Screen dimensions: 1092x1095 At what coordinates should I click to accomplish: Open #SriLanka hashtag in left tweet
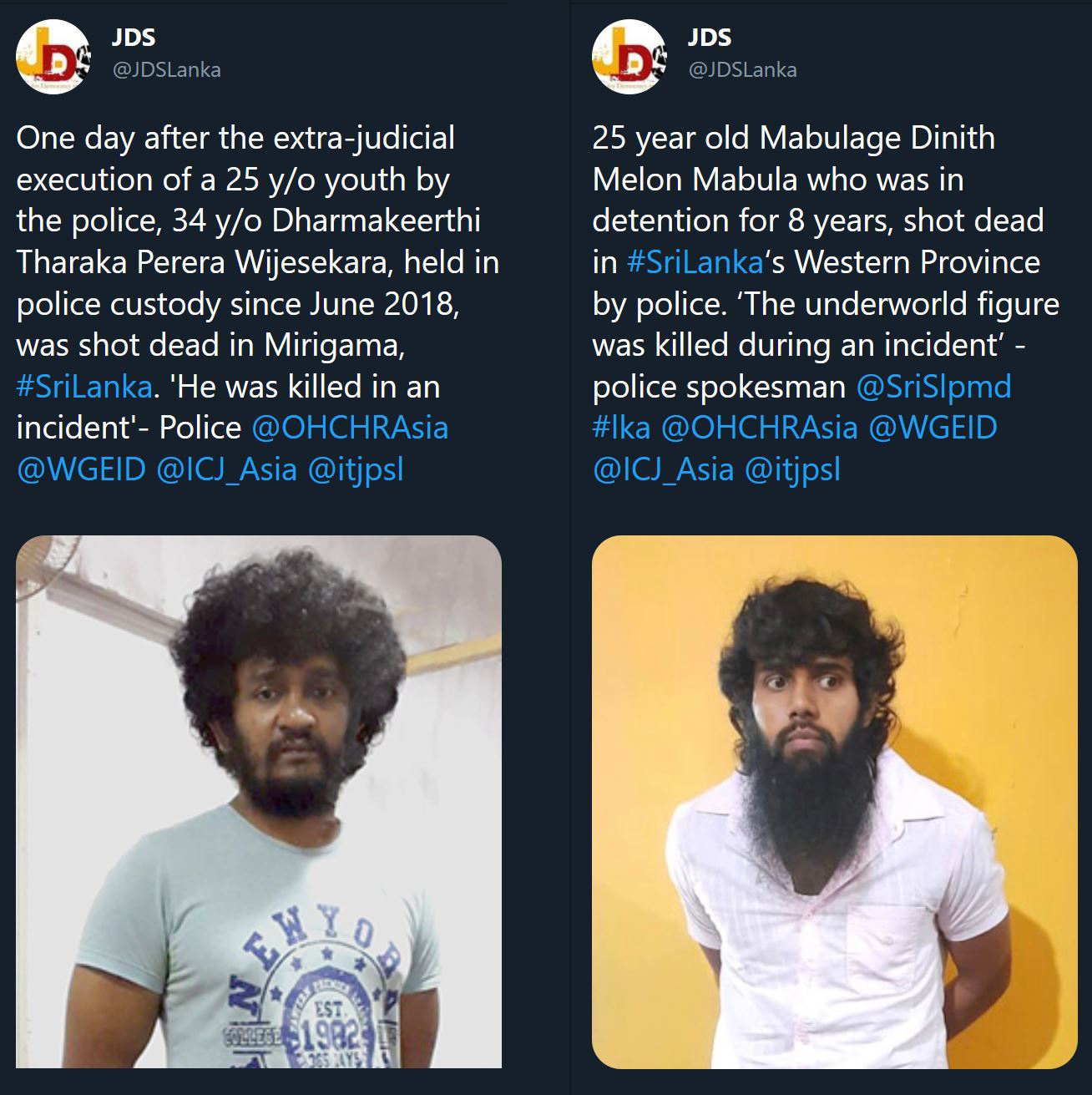coord(84,386)
